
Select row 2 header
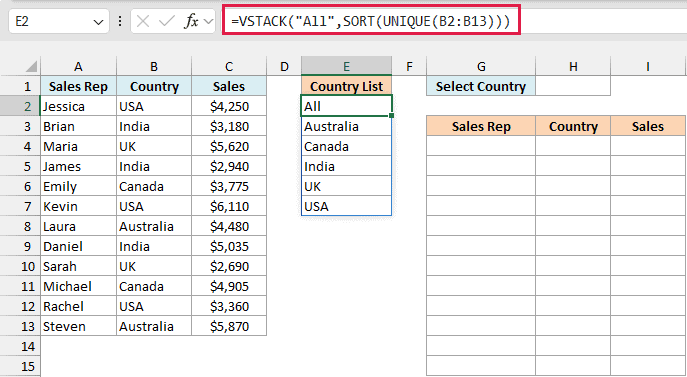20,106
